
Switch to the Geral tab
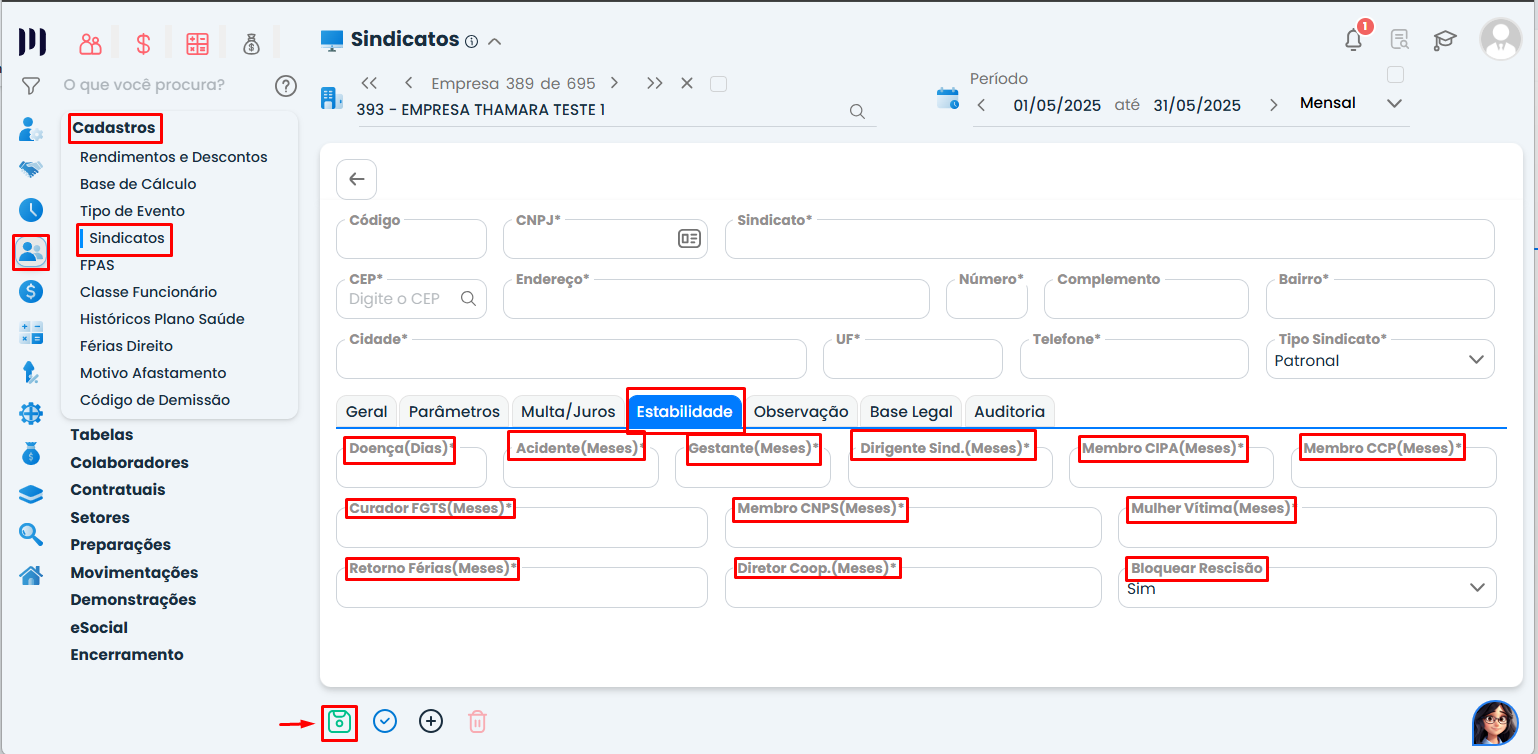pos(366,412)
